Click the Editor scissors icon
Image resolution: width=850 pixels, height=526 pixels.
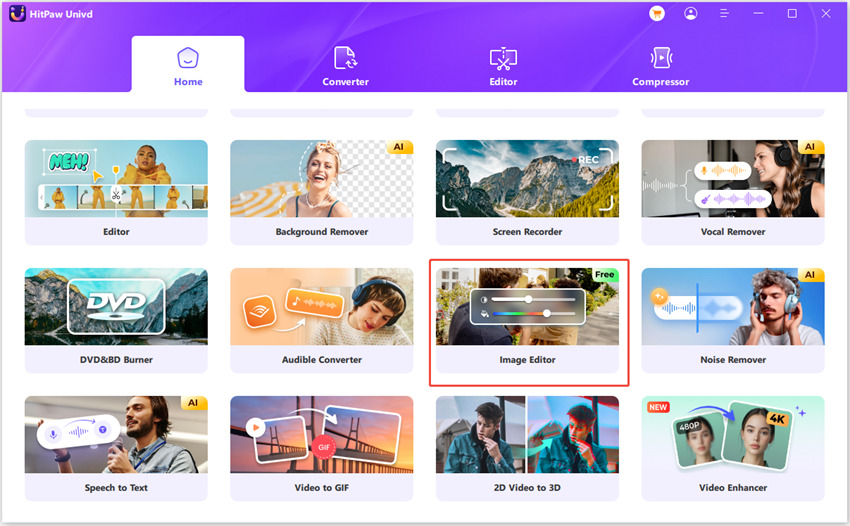pyautogui.click(x=503, y=59)
